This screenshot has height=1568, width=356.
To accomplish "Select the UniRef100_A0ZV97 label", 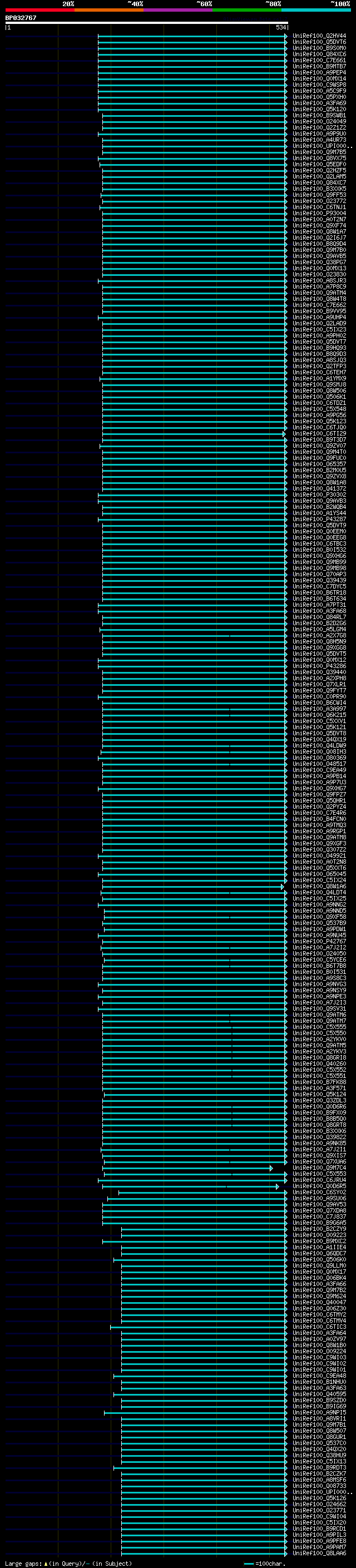I will coord(319,1339).
